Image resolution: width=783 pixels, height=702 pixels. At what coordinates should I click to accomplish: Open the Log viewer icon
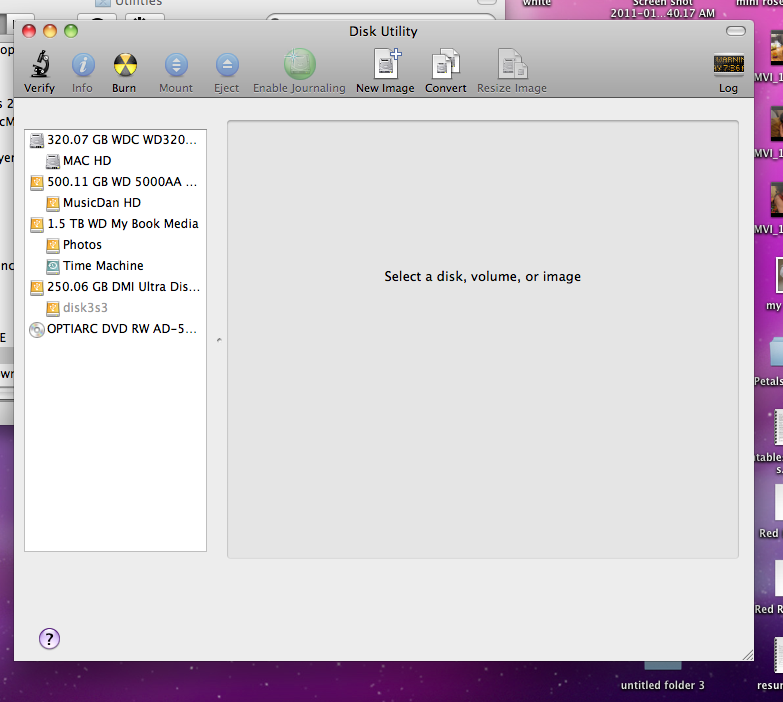click(729, 64)
